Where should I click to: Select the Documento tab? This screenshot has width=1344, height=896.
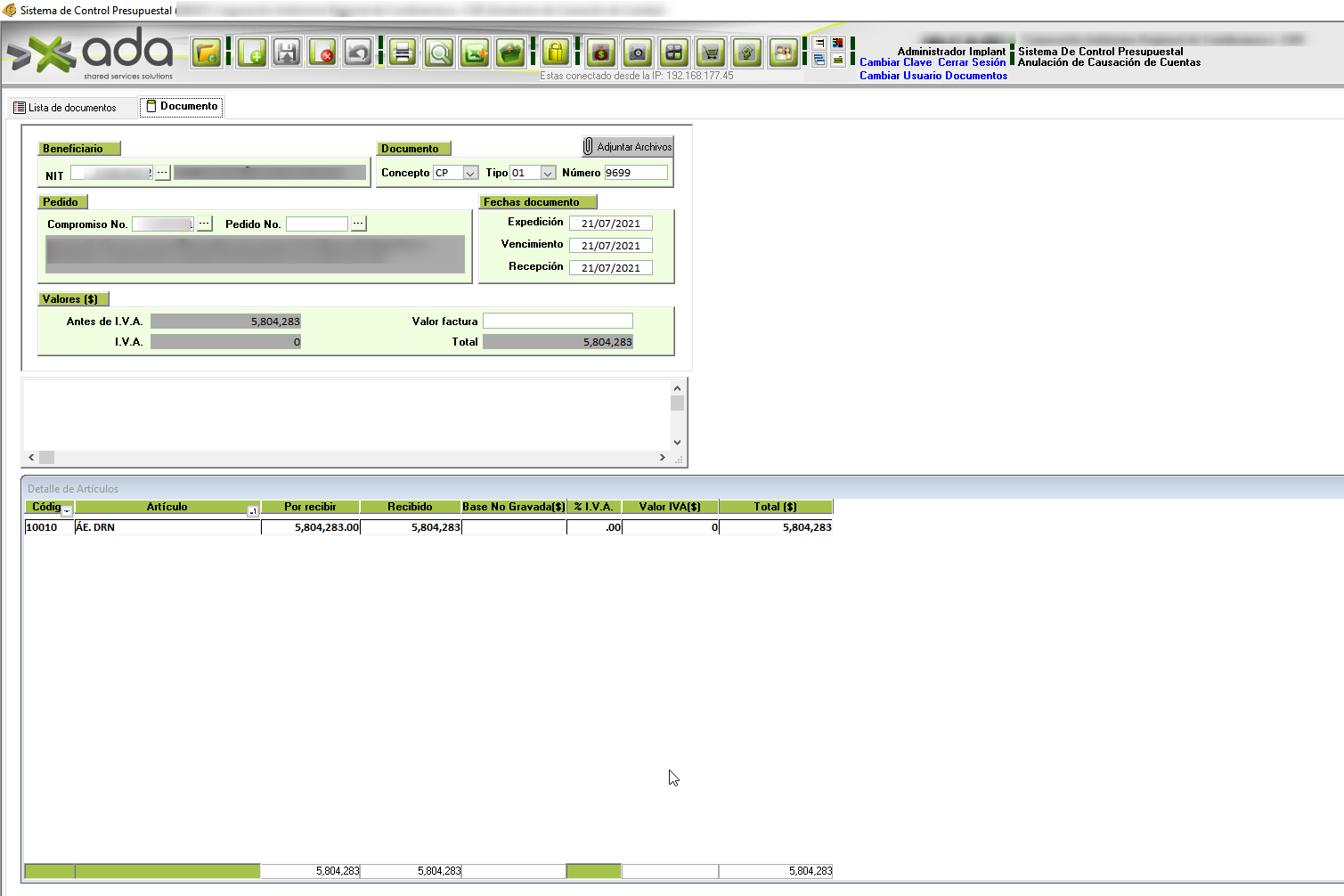(182, 107)
